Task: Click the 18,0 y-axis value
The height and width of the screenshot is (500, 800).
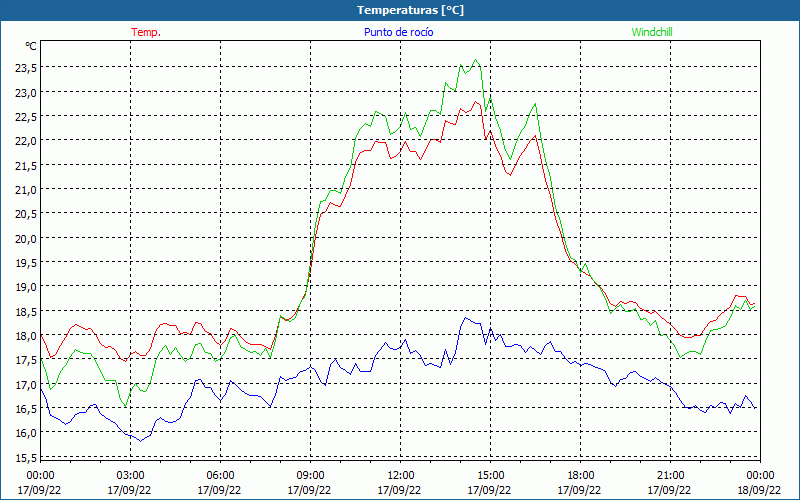Action: click(26, 337)
